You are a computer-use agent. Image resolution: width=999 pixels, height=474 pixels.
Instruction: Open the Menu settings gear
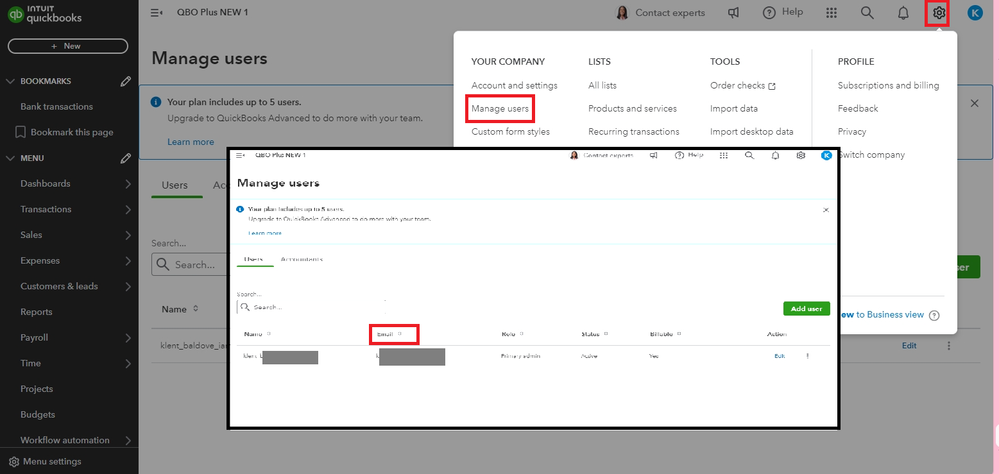(14, 461)
